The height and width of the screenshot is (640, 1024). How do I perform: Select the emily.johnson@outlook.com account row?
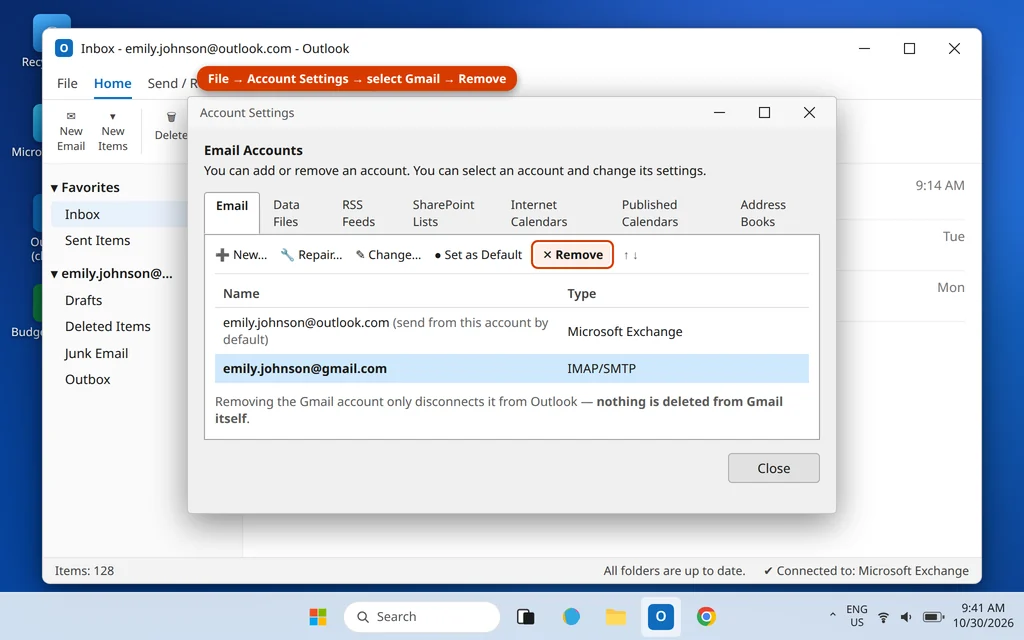(x=511, y=331)
